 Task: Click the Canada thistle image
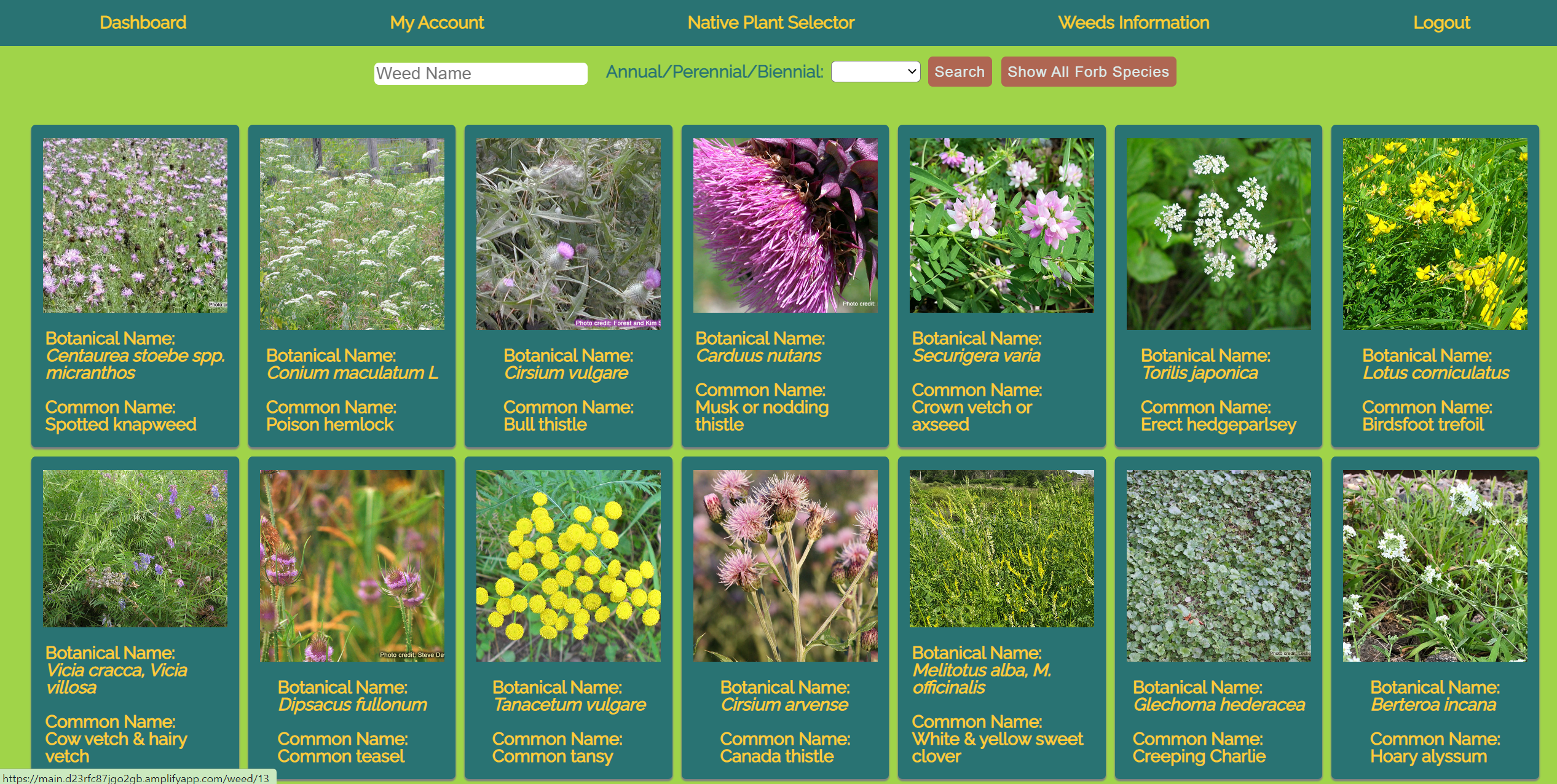click(x=785, y=566)
